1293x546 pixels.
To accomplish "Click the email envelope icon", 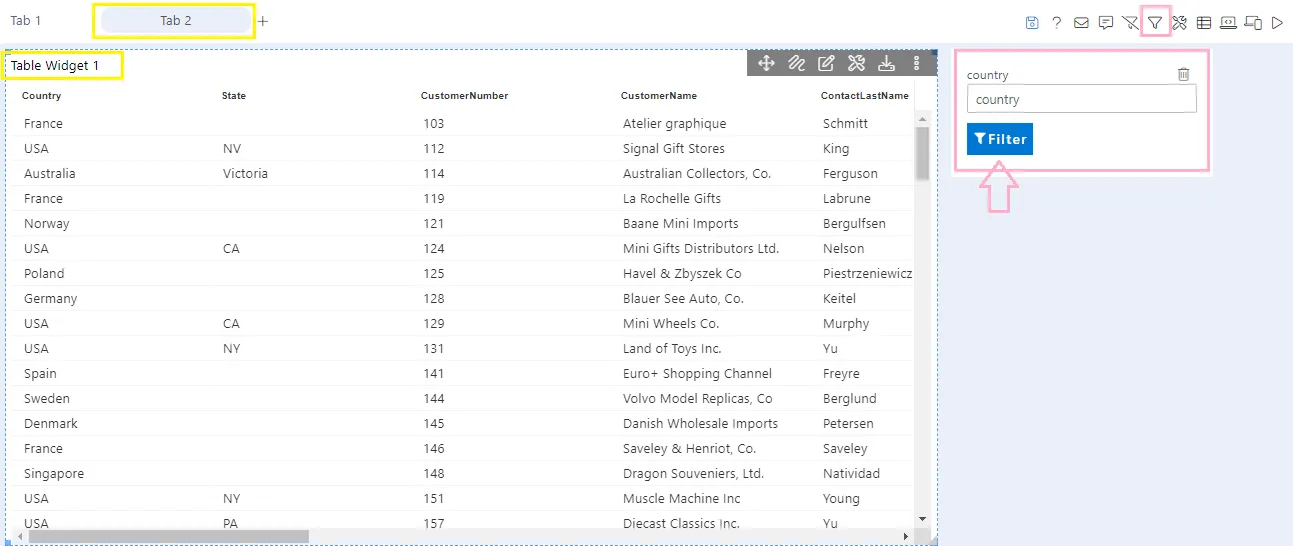I will (1081, 22).
